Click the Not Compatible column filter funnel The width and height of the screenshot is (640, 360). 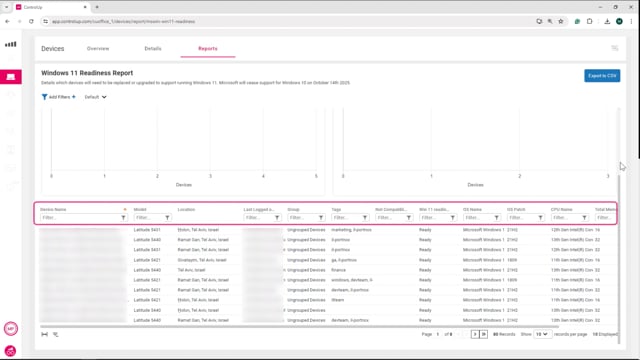[409, 218]
